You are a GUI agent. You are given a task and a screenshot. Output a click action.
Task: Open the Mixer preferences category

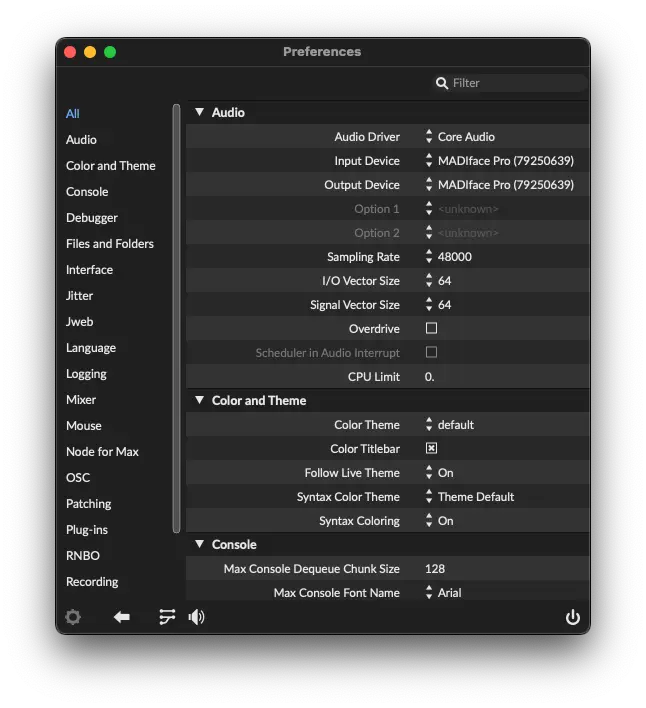(81, 400)
